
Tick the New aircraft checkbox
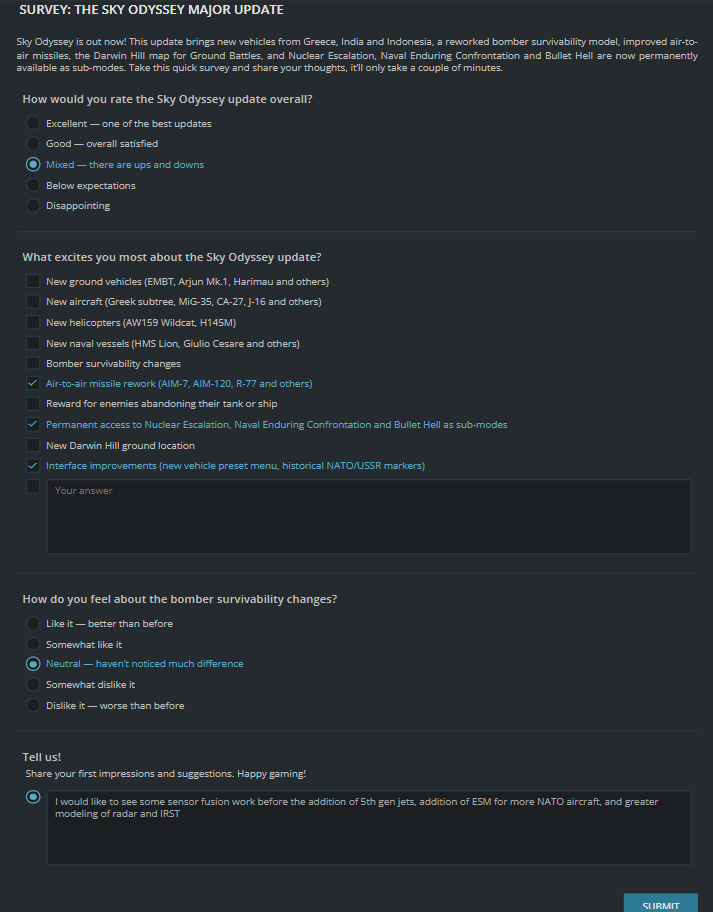coord(33,301)
